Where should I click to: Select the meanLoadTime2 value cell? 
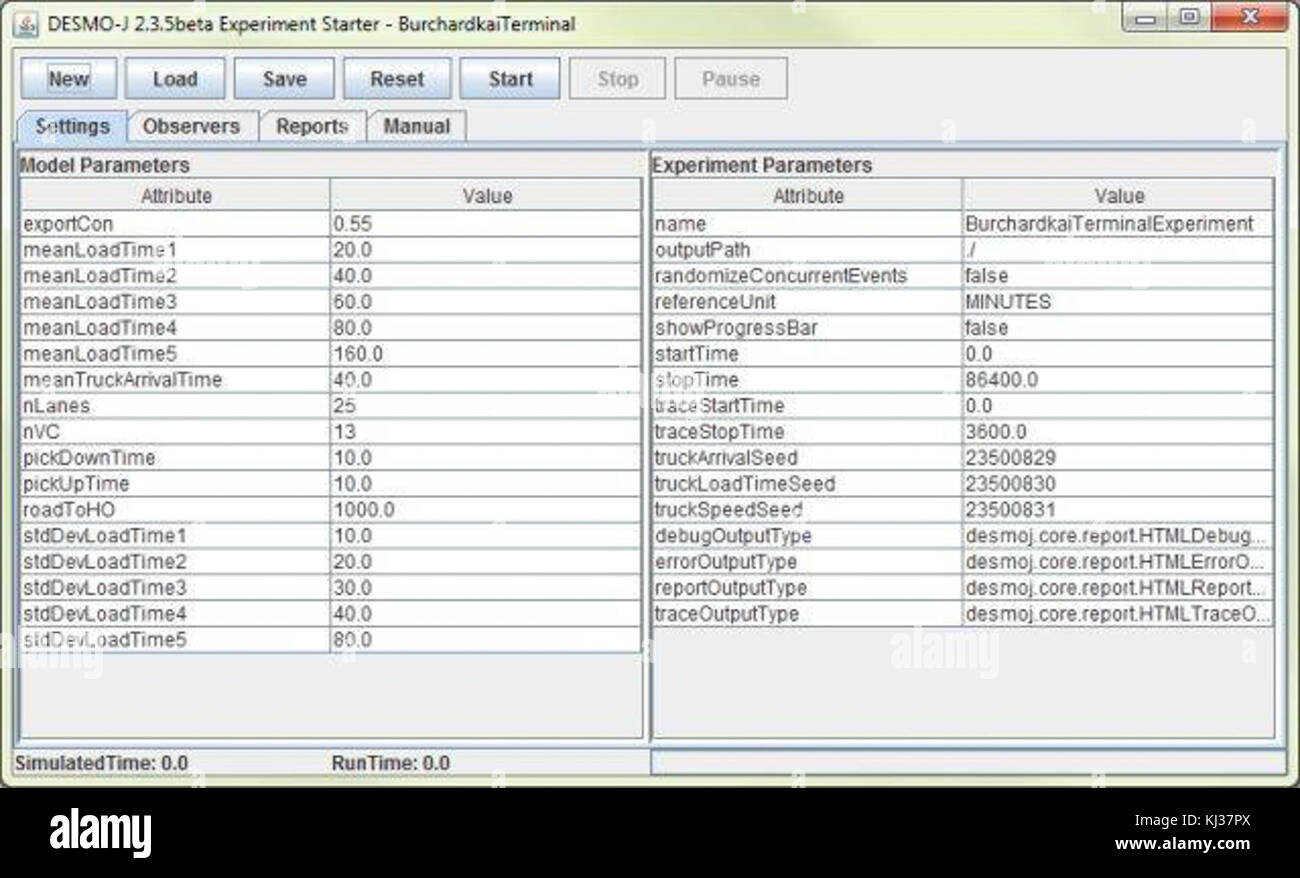[x=486, y=276]
